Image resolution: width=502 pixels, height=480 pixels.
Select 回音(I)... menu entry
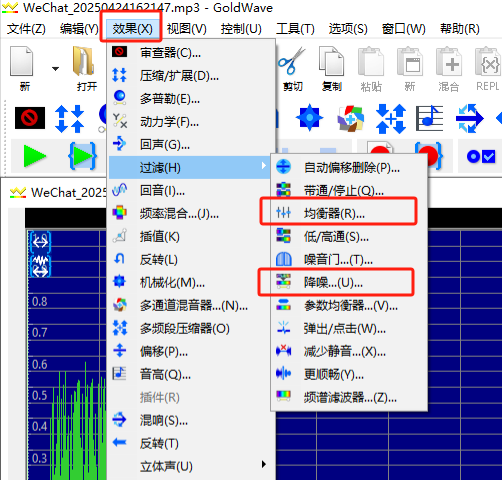tap(191, 190)
